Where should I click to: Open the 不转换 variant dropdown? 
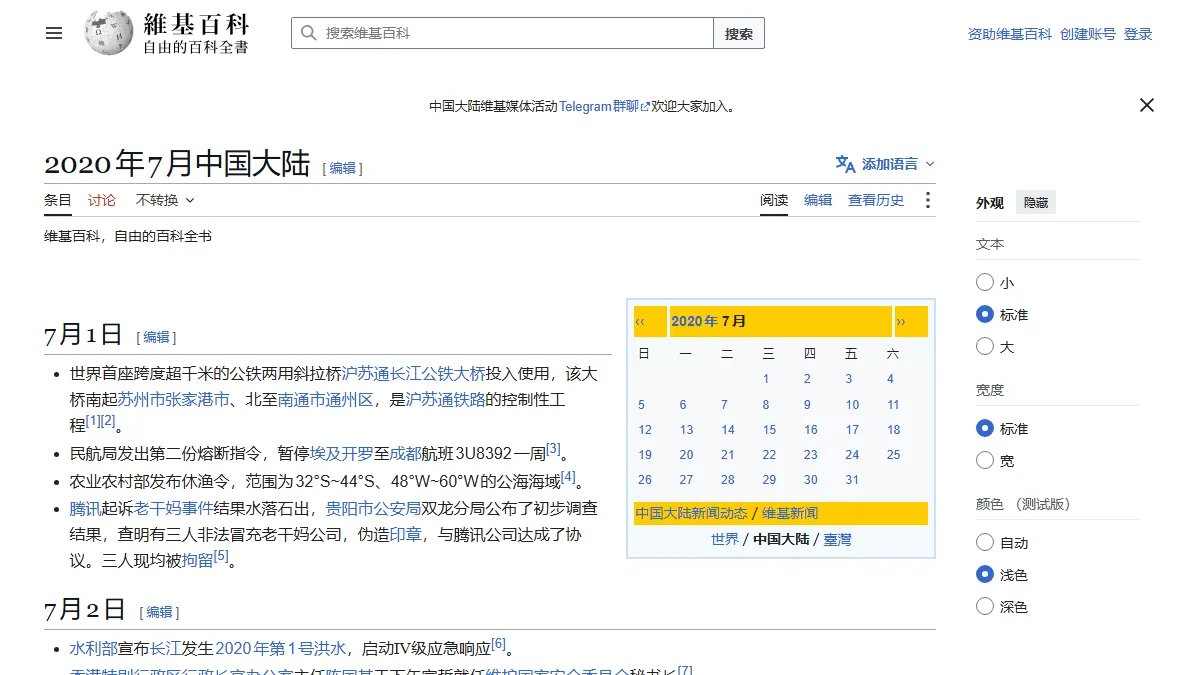coord(165,200)
